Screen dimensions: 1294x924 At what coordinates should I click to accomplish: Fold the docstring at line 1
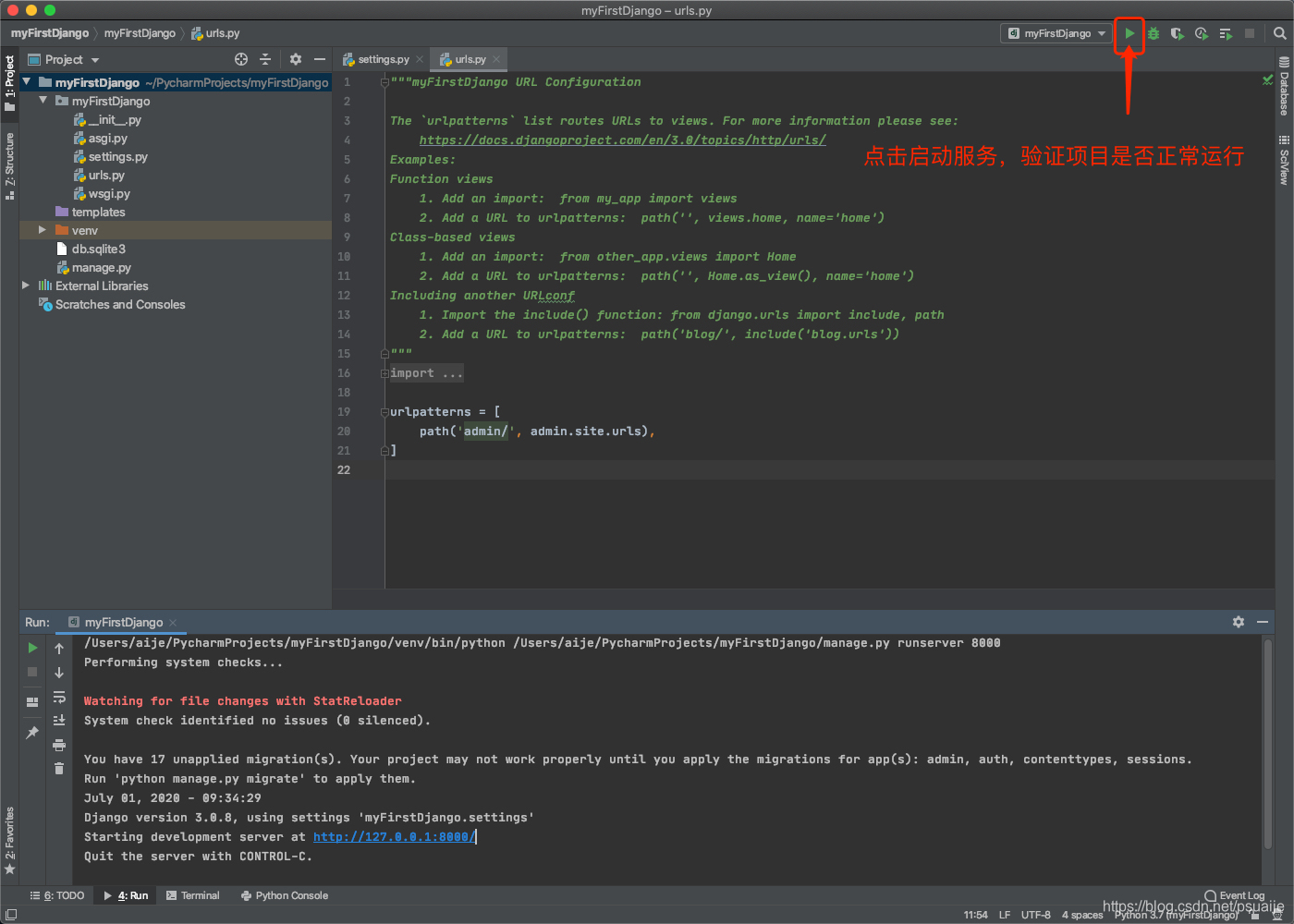click(385, 82)
